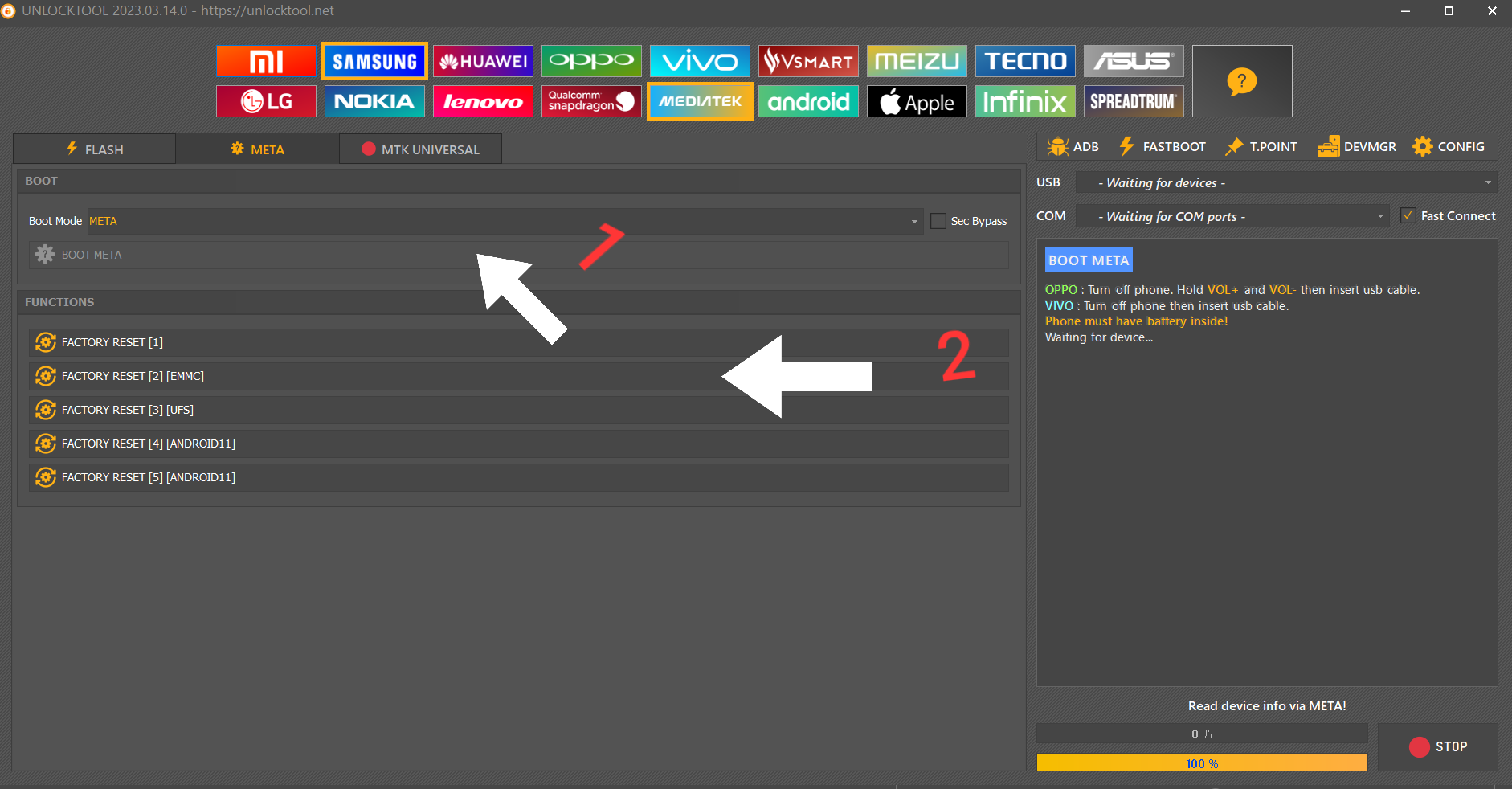Select the Spreadtrum brand logo
This screenshot has height=789, width=1512.
coord(1134,101)
